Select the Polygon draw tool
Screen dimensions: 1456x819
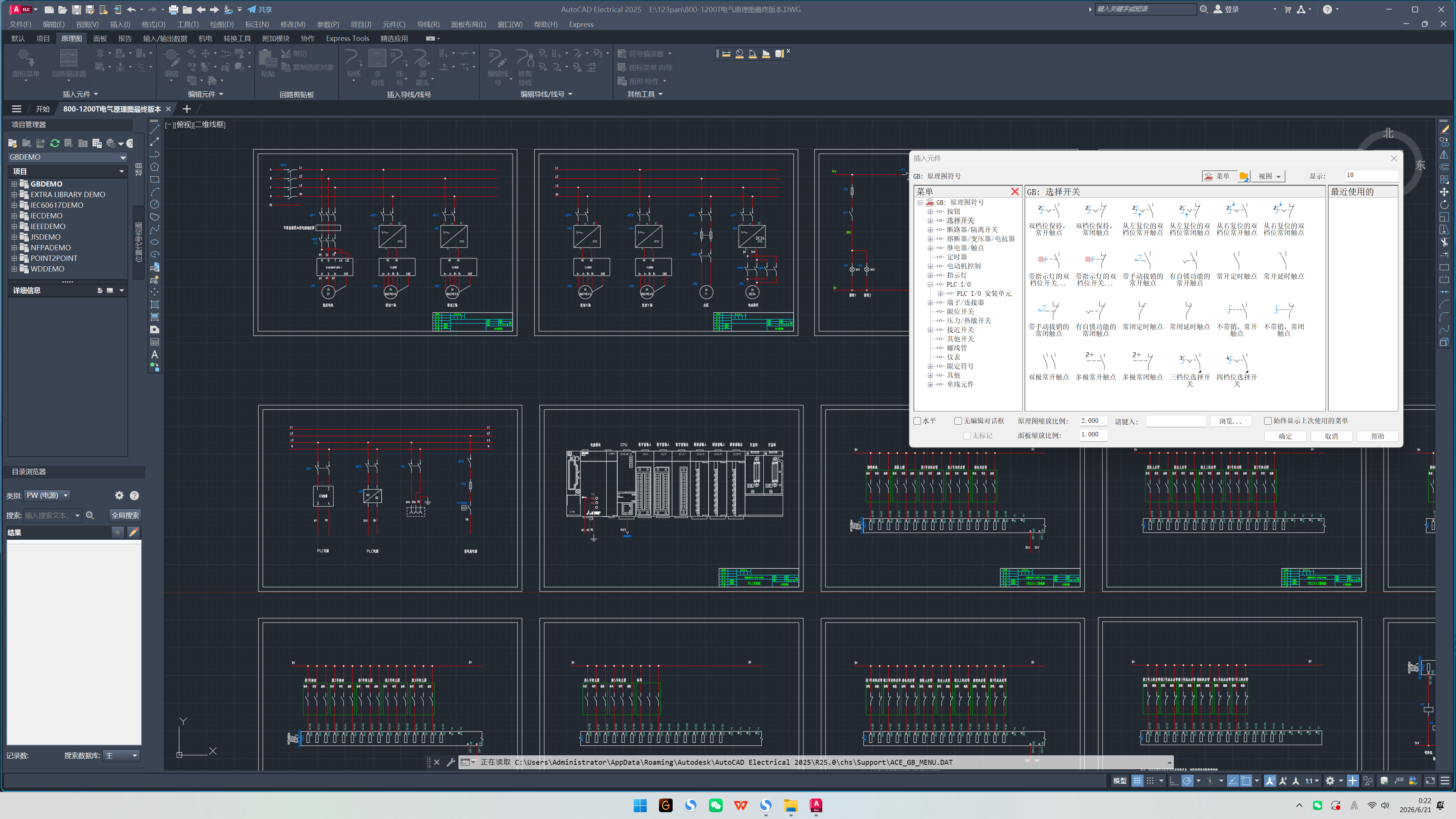tap(154, 167)
